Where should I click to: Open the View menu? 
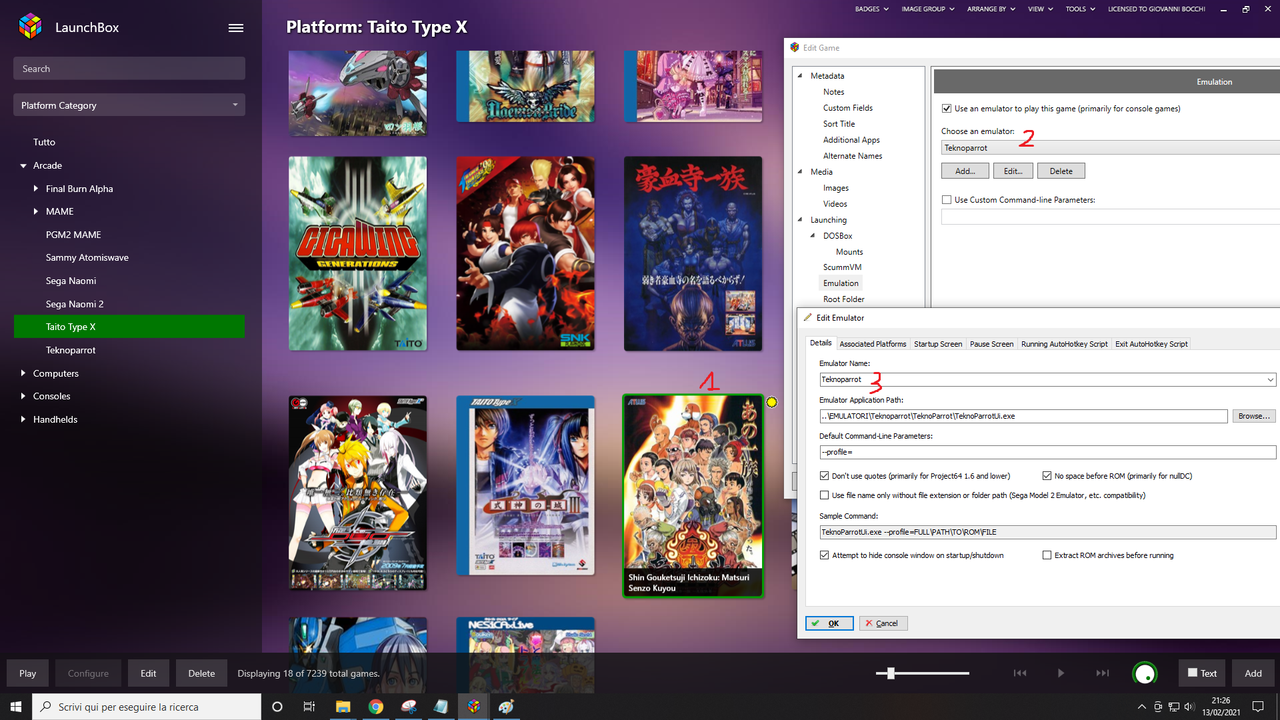pos(1039,9)
